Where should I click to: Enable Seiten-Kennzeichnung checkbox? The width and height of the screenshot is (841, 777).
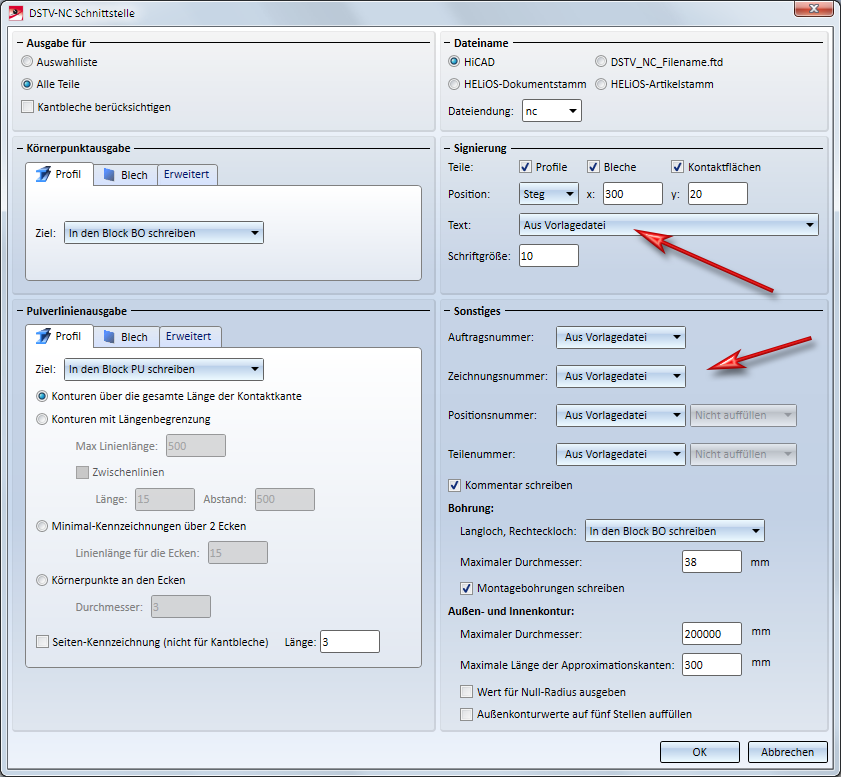[42, 641]
